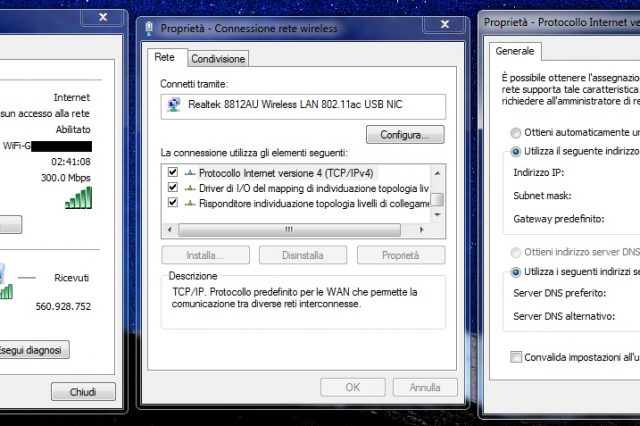Click the Server DNS preferito: label
Viewport: 640px width, 426px height.
[x=560, y=293]
